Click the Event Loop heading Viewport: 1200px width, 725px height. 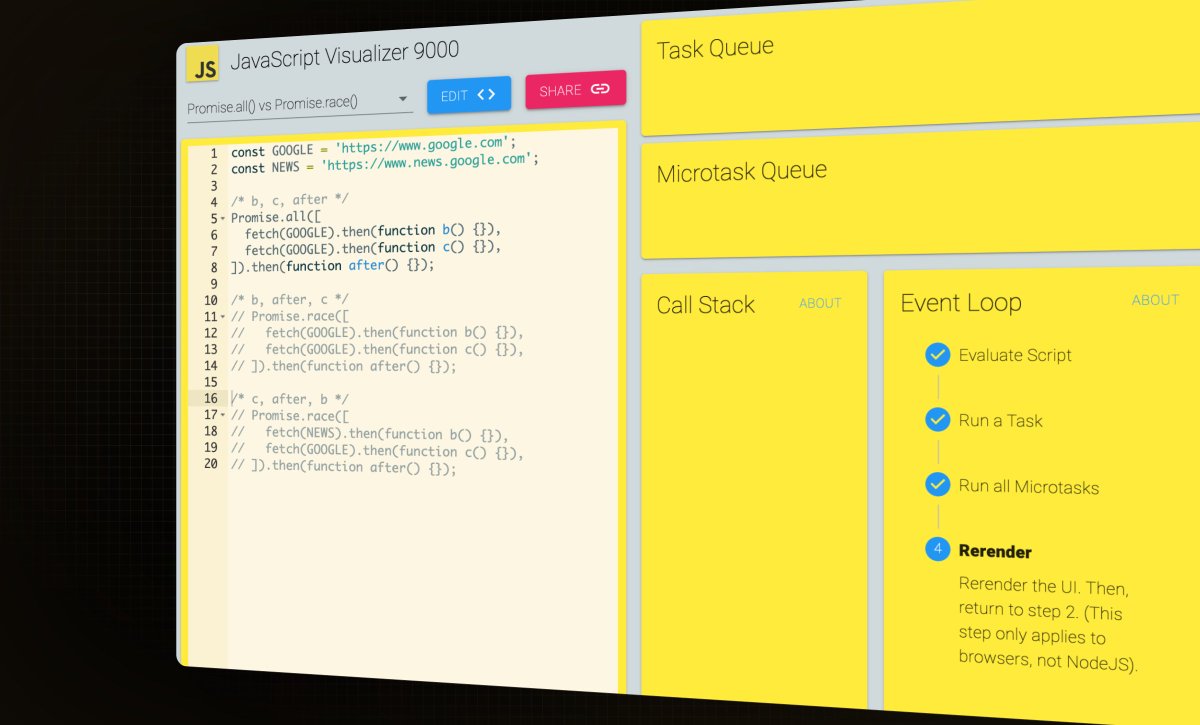[x=960, y=303]
